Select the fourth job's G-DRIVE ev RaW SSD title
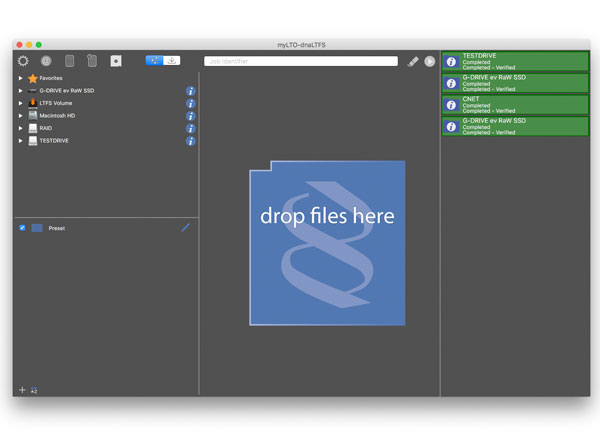Viewport: 600px width, 440px height. click(x=494, y=121)
